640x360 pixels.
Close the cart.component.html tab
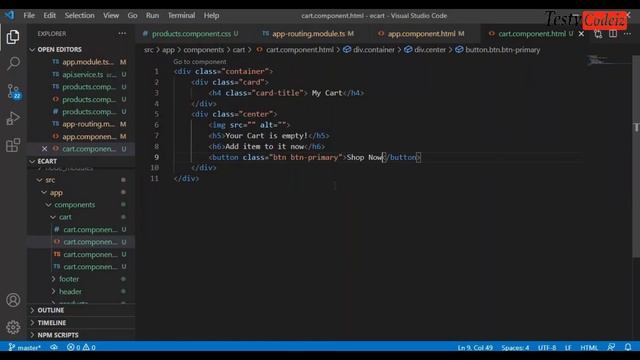[x=581, y=34]
